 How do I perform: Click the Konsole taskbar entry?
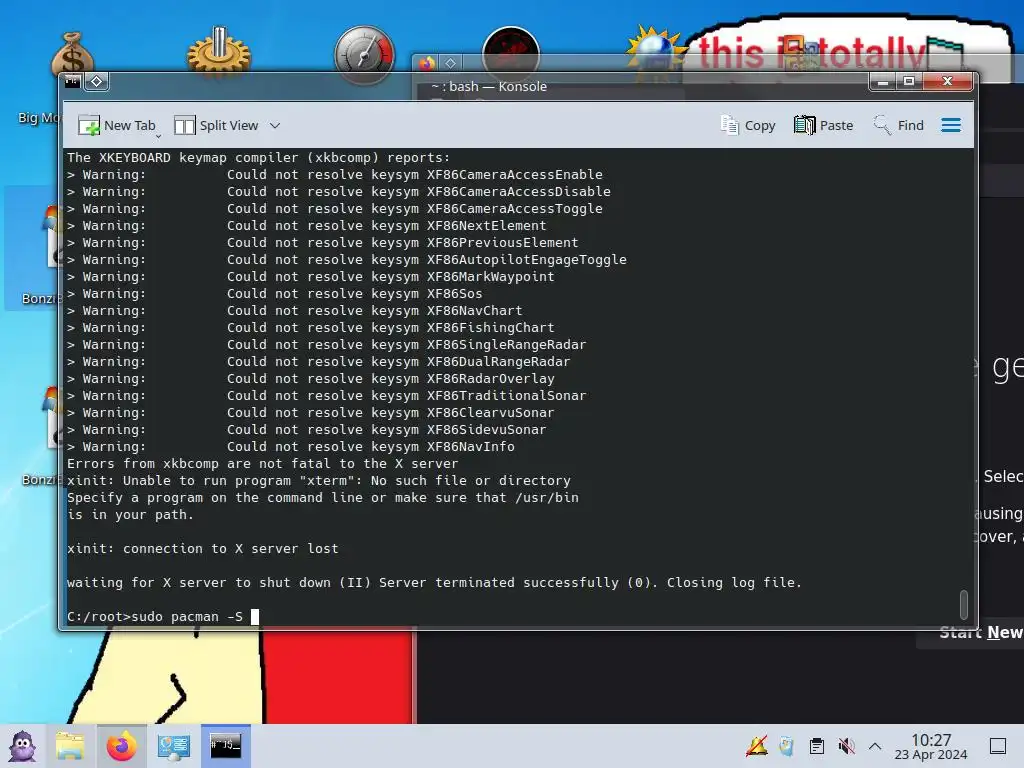tap(225, 746)
